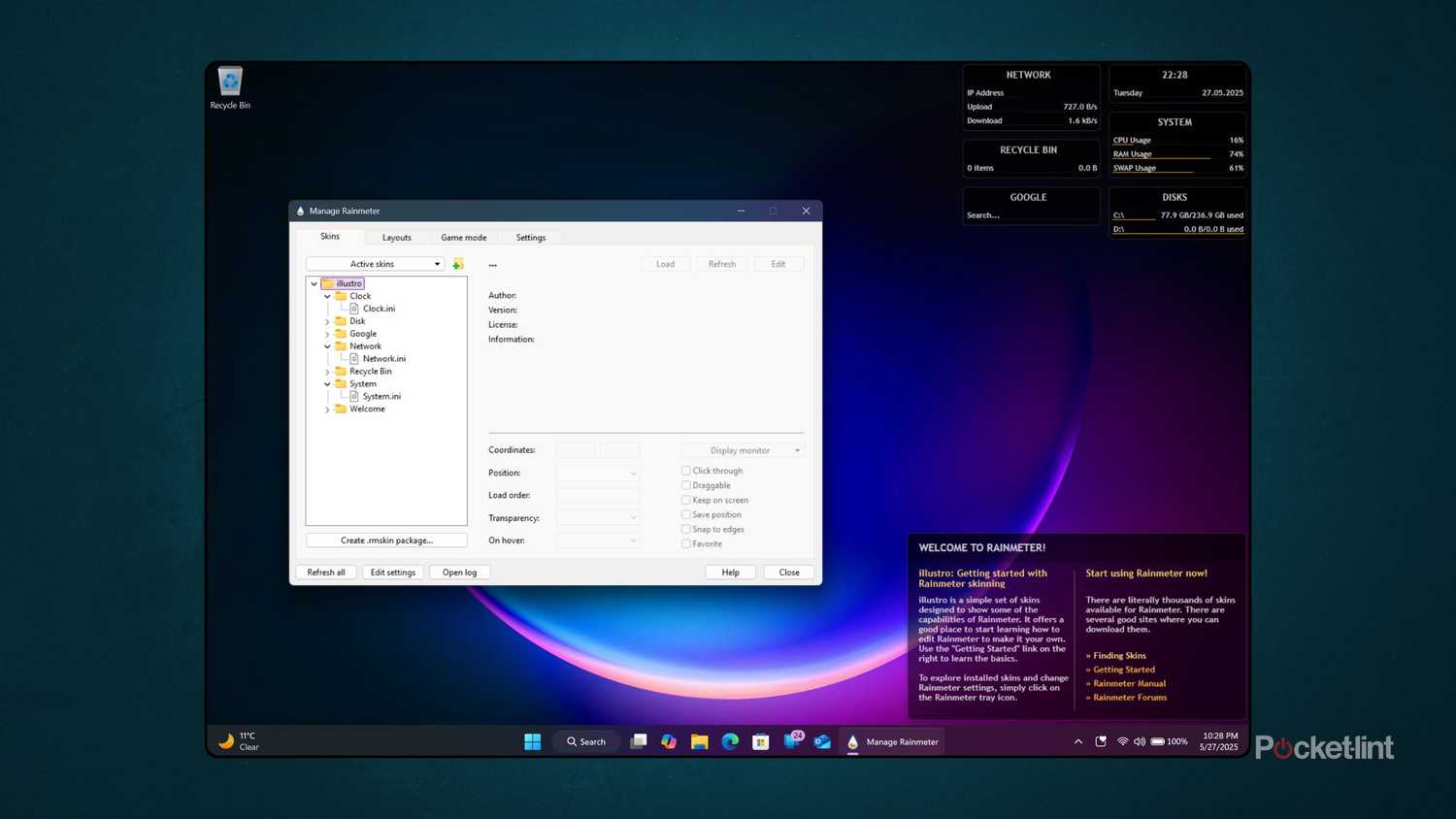
Task: Click the Load order input field
Action: 595,495
